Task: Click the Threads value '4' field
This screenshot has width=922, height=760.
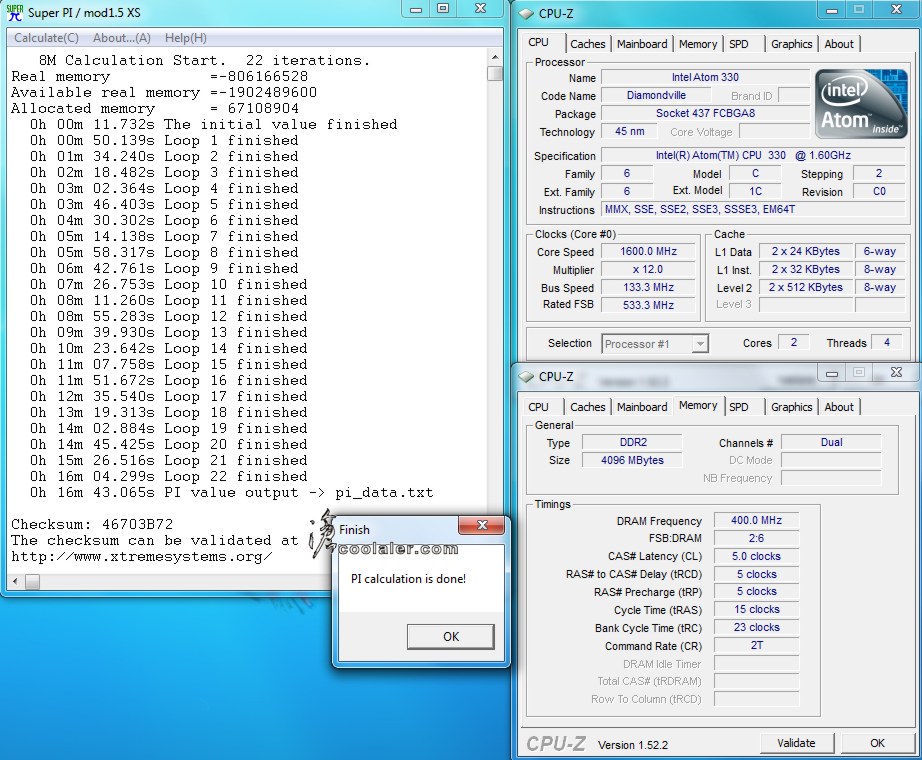Action: [887, 342]
